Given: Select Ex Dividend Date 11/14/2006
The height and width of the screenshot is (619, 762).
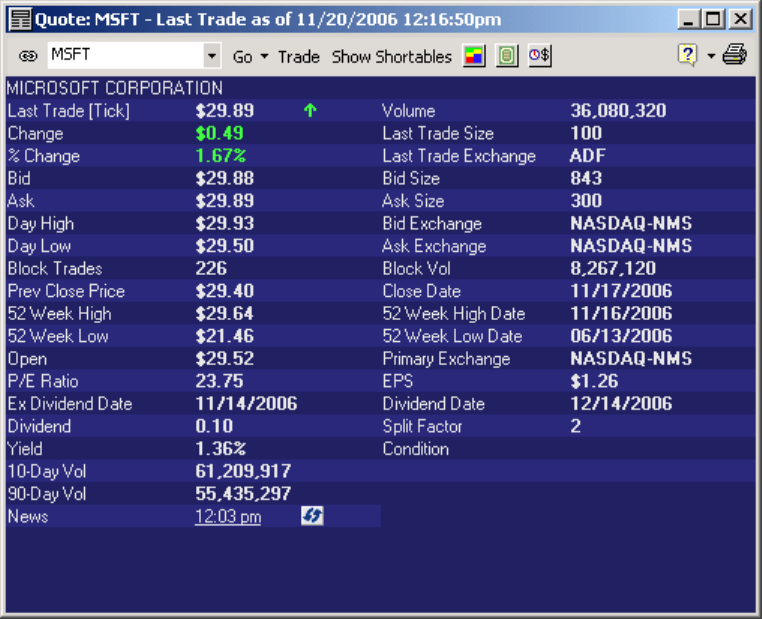Looking at the screenshot, I should tap(246, 404).
